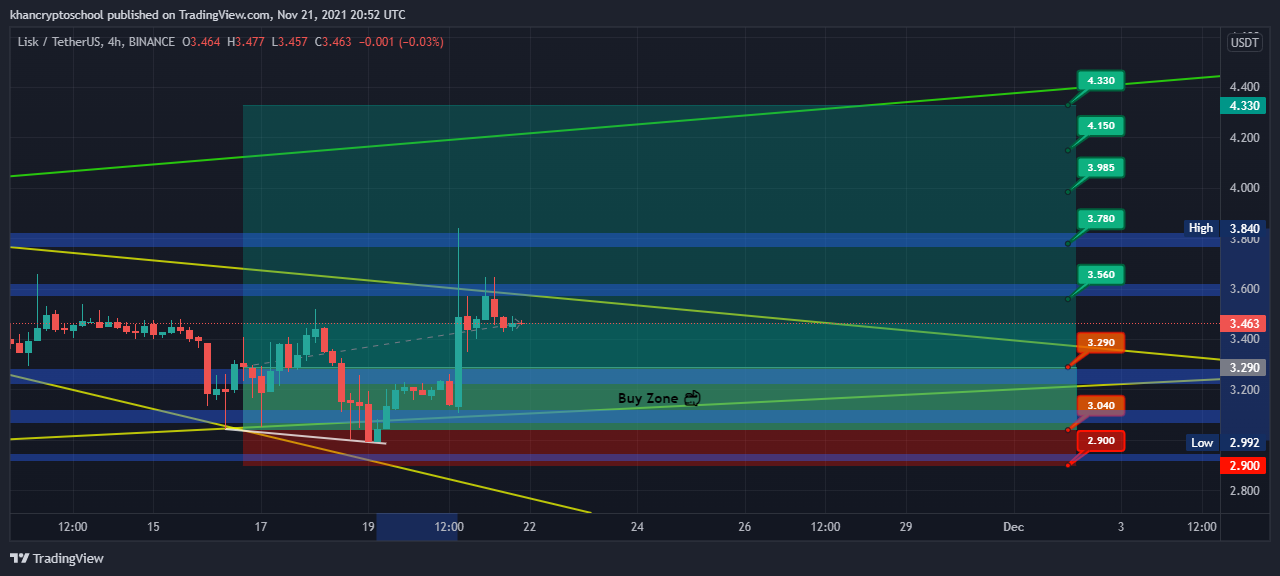The height and width of the screenshot is (576, 1280).
Task: Select the red 2.900 callout on chart
Action: click(1101, 441)
